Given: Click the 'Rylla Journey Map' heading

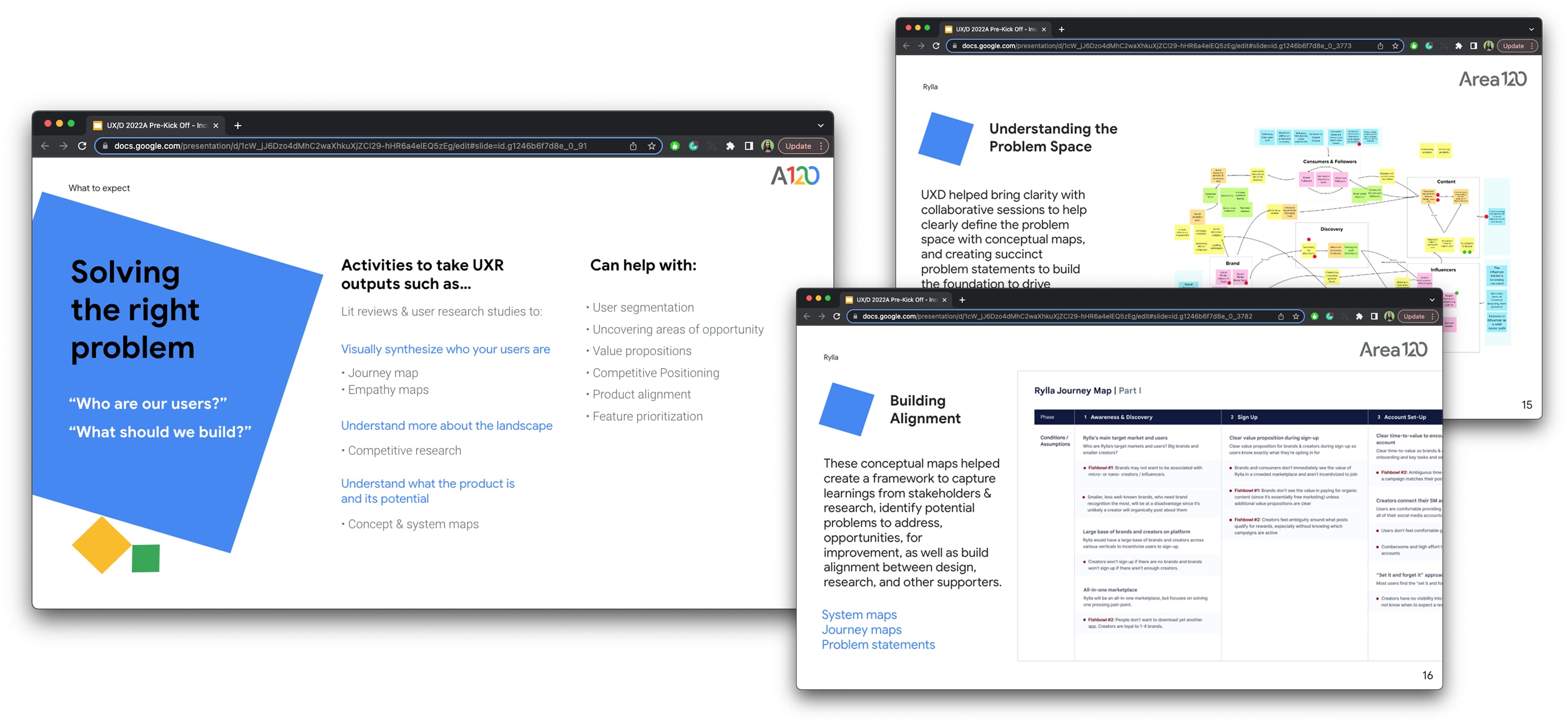Looking at the screenshot, I should coord(1072,390).
